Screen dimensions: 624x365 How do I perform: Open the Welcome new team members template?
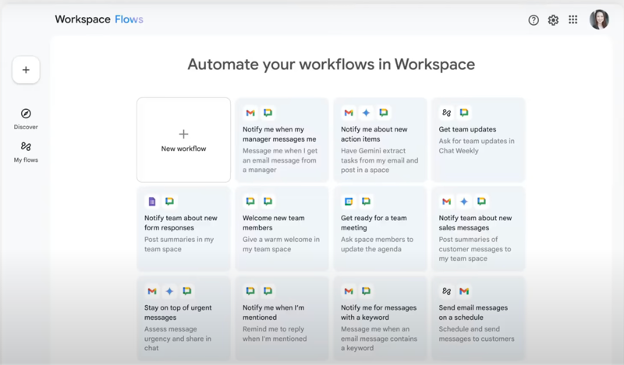pyautogui.click(x=282, y=229)
